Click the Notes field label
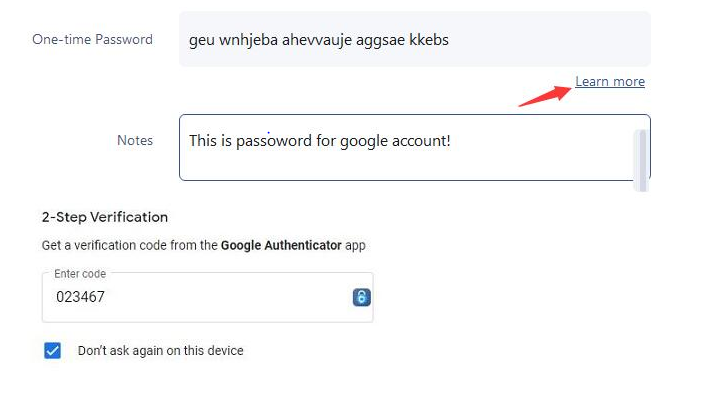This screenshot has height=418, width=706. pyautogui.click(x=135, y=140)
